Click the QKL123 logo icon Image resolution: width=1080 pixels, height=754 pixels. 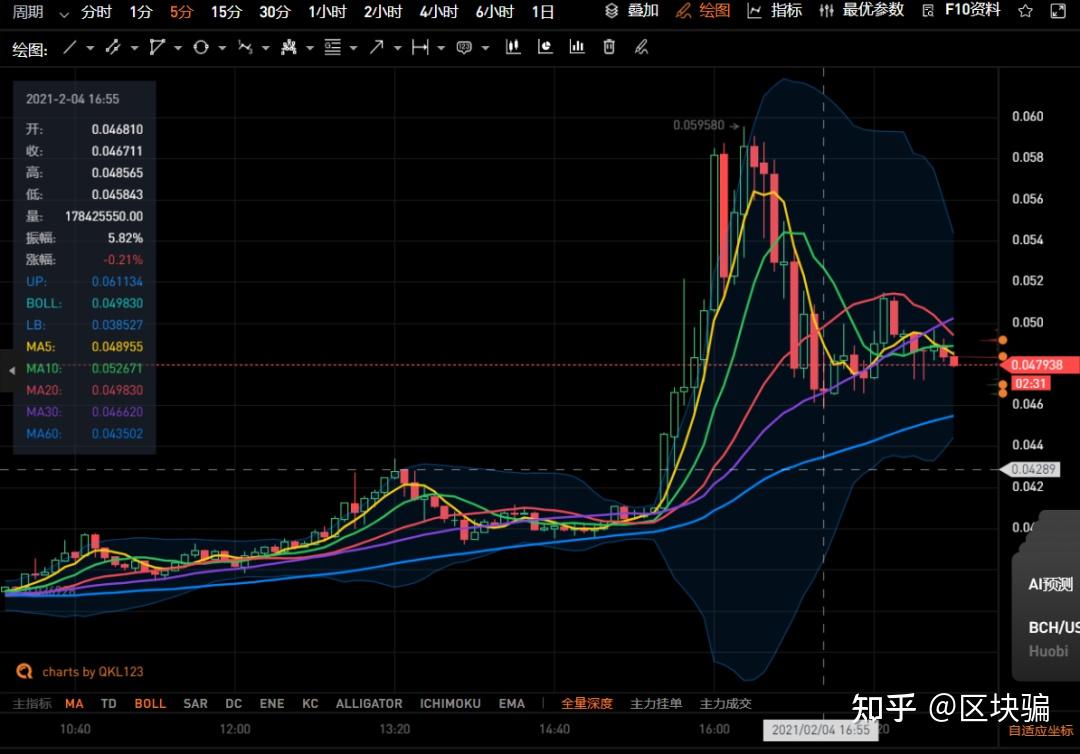24,671
